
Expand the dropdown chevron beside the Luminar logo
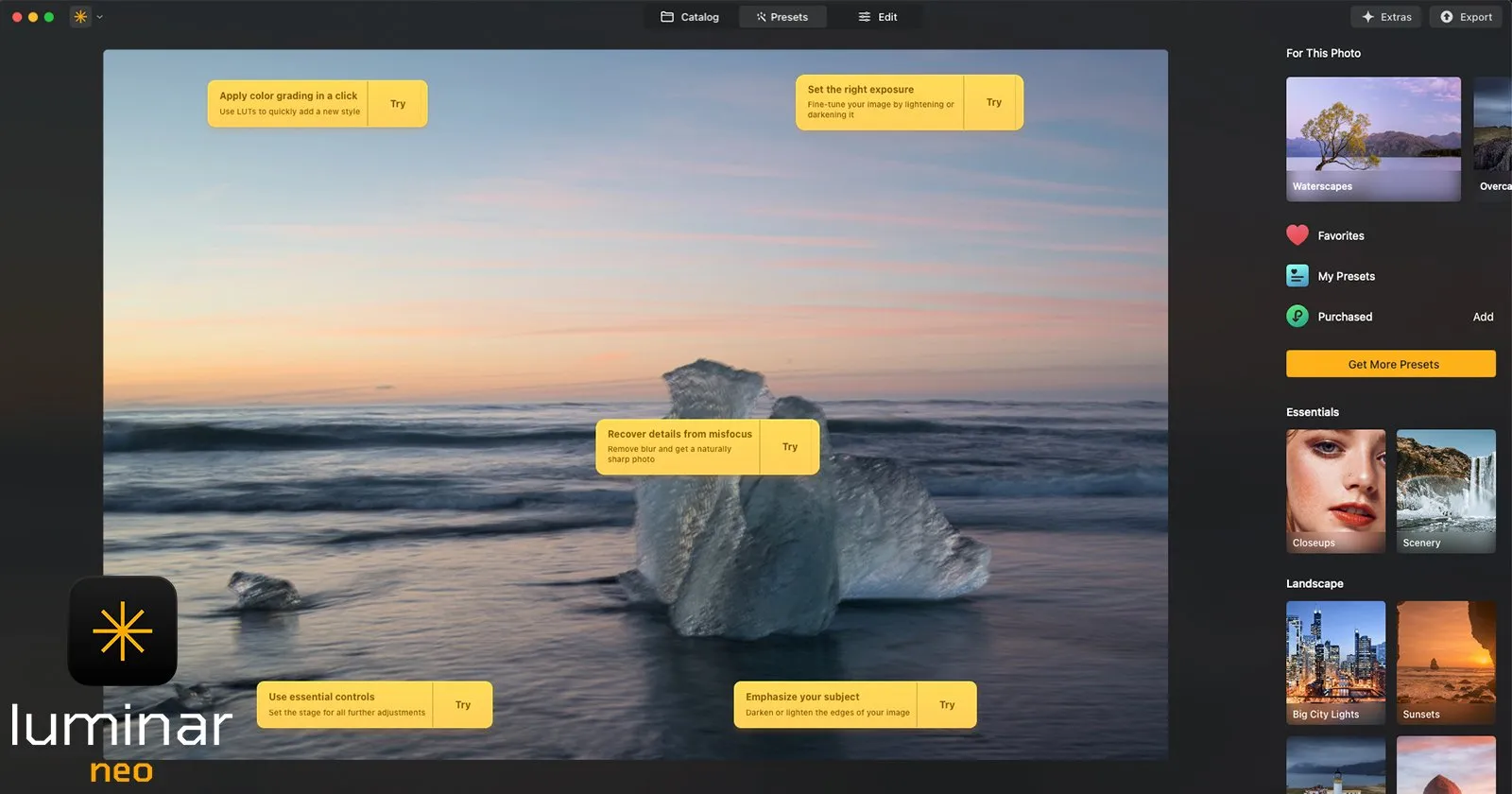(99, 17)
